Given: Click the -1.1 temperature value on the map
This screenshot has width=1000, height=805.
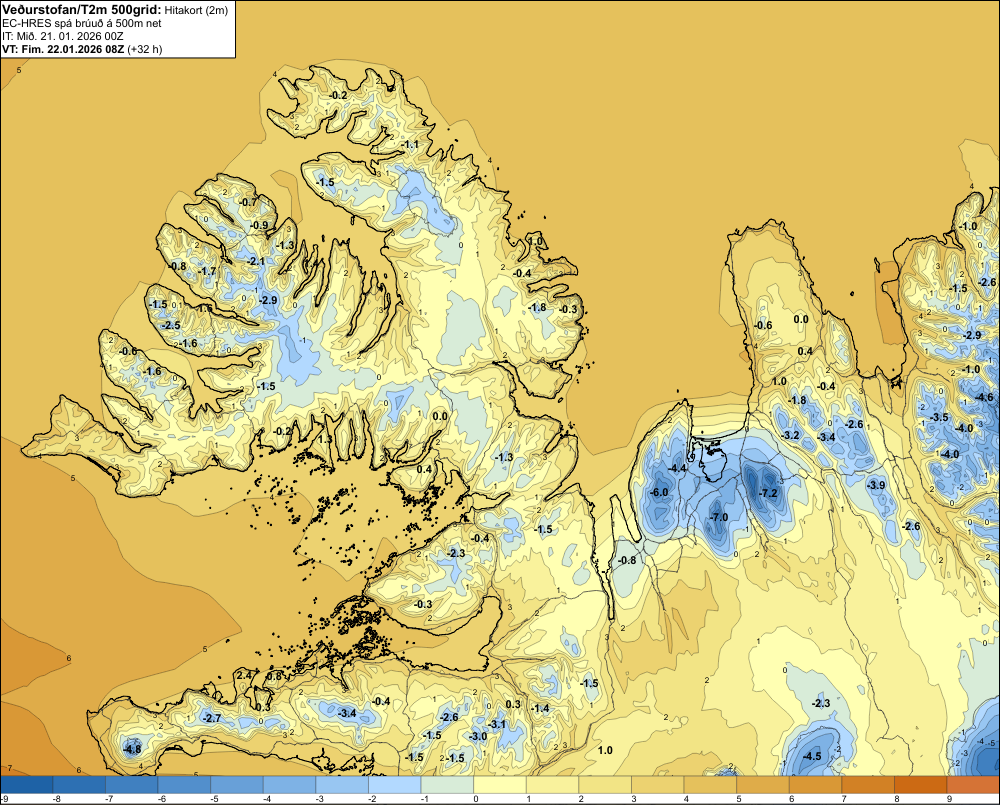Looking at the screenshot, I should click(x=410, y=145).
